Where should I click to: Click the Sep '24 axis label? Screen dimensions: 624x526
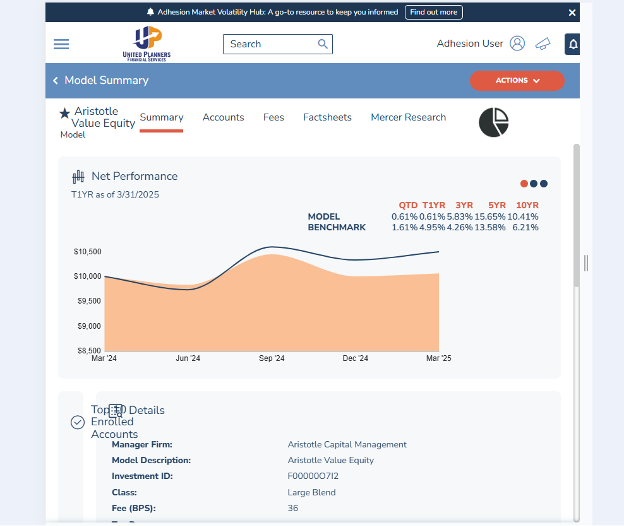pyautogui.click(x=271, y=358)
